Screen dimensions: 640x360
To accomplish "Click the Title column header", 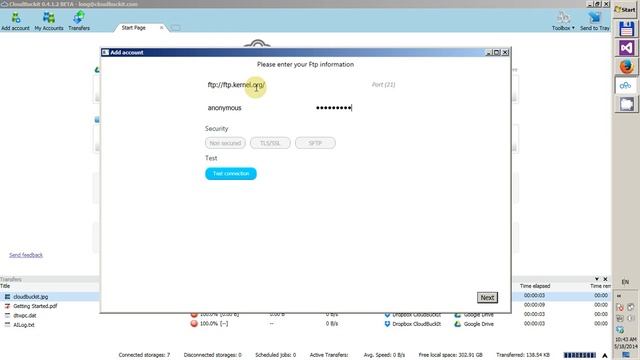I will tap(5, 286).
